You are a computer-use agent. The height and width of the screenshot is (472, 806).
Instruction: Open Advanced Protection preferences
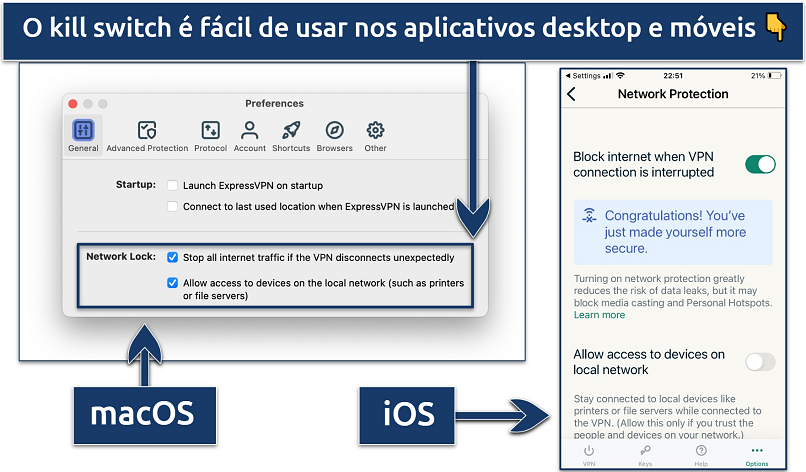pos(147,135)
